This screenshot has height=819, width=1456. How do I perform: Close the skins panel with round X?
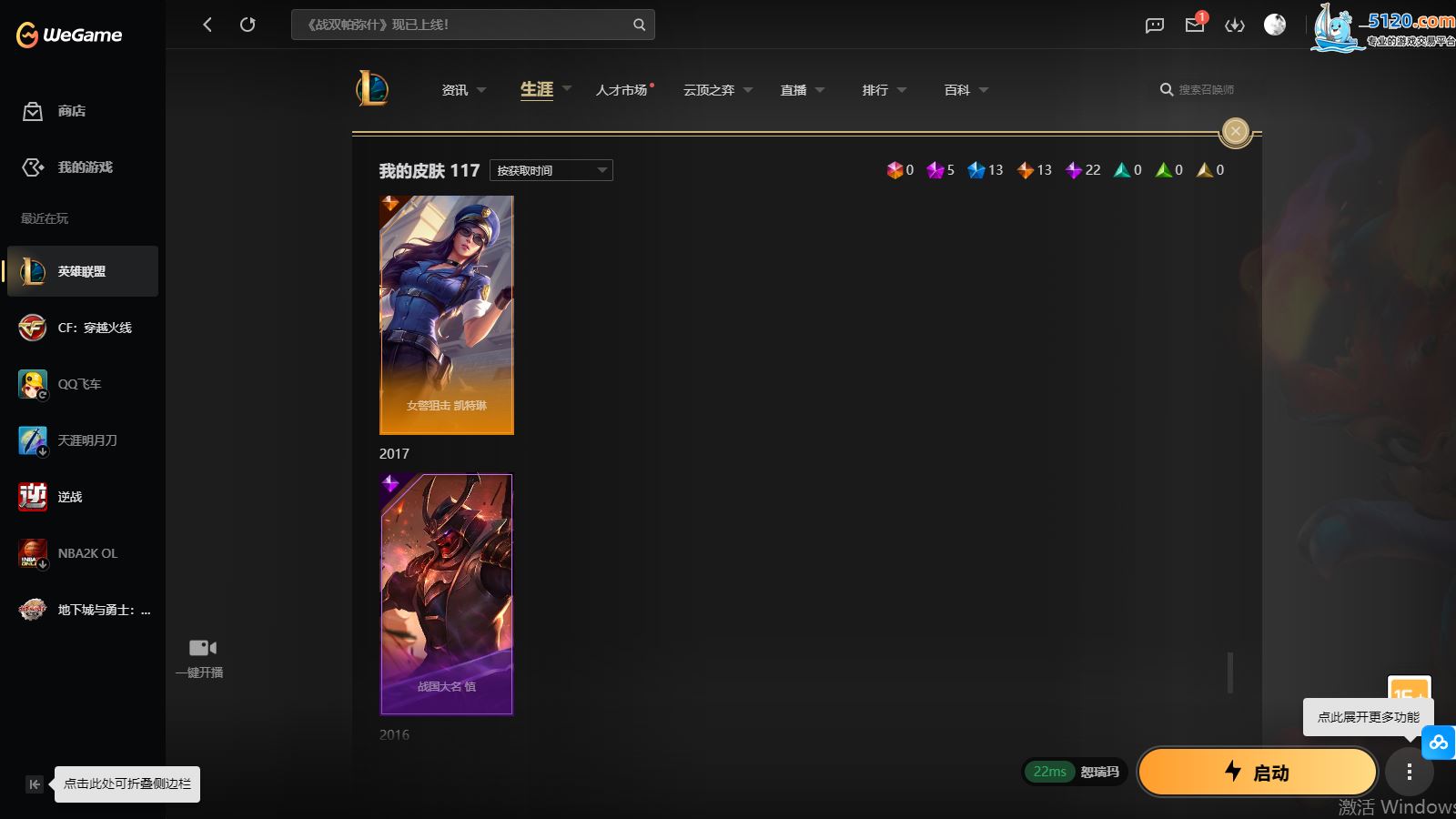pos(1236,131)
